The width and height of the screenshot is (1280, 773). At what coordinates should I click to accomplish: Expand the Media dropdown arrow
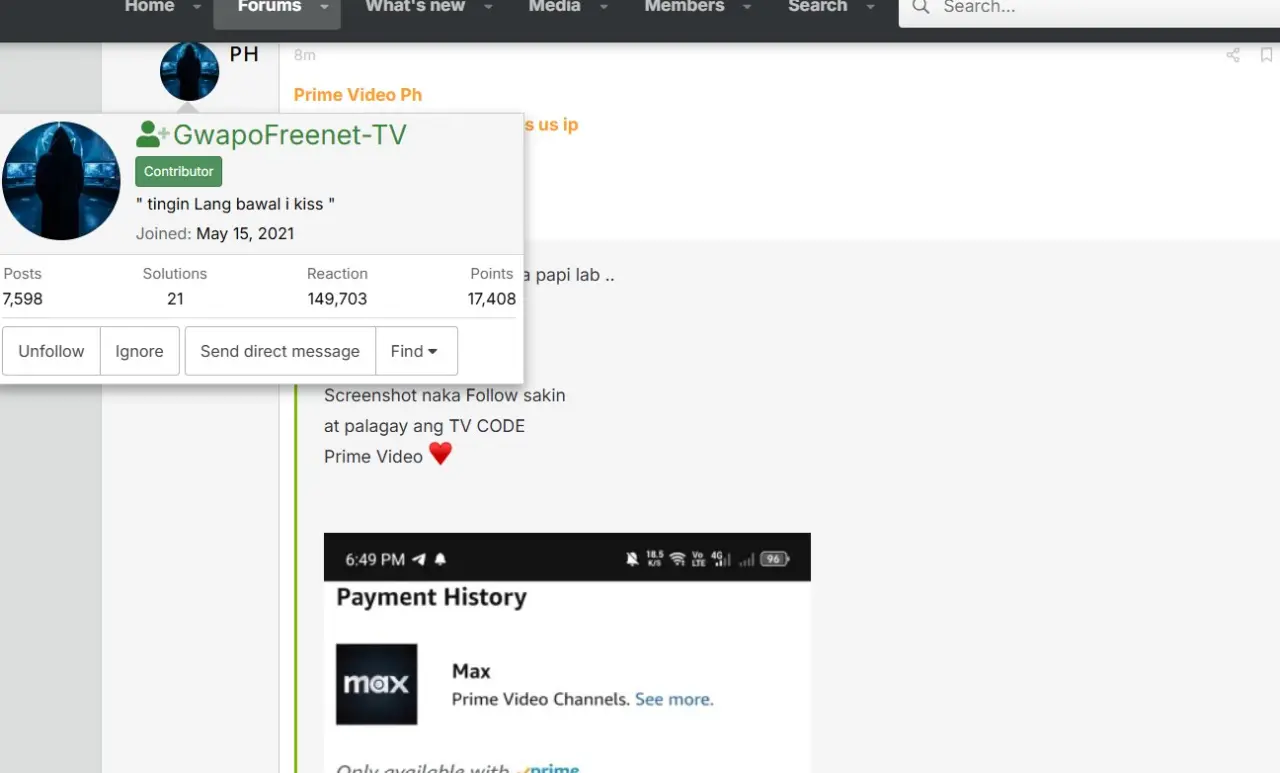point(603,7)
